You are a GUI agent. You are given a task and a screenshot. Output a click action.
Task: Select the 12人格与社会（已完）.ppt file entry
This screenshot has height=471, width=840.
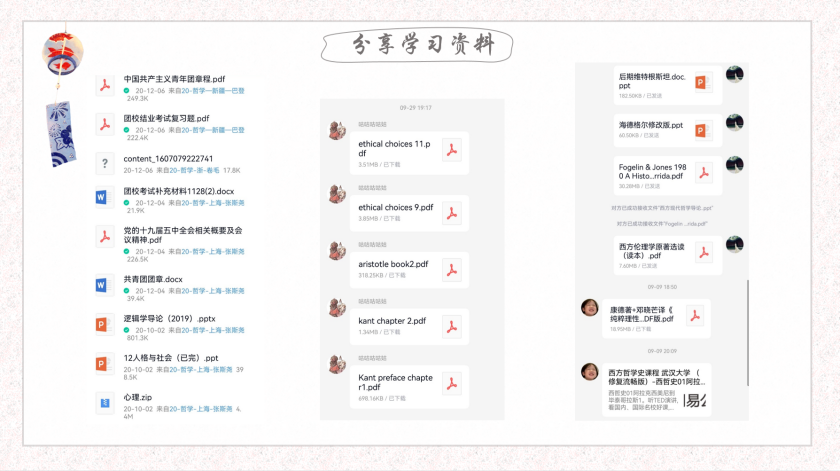[171, 367]
